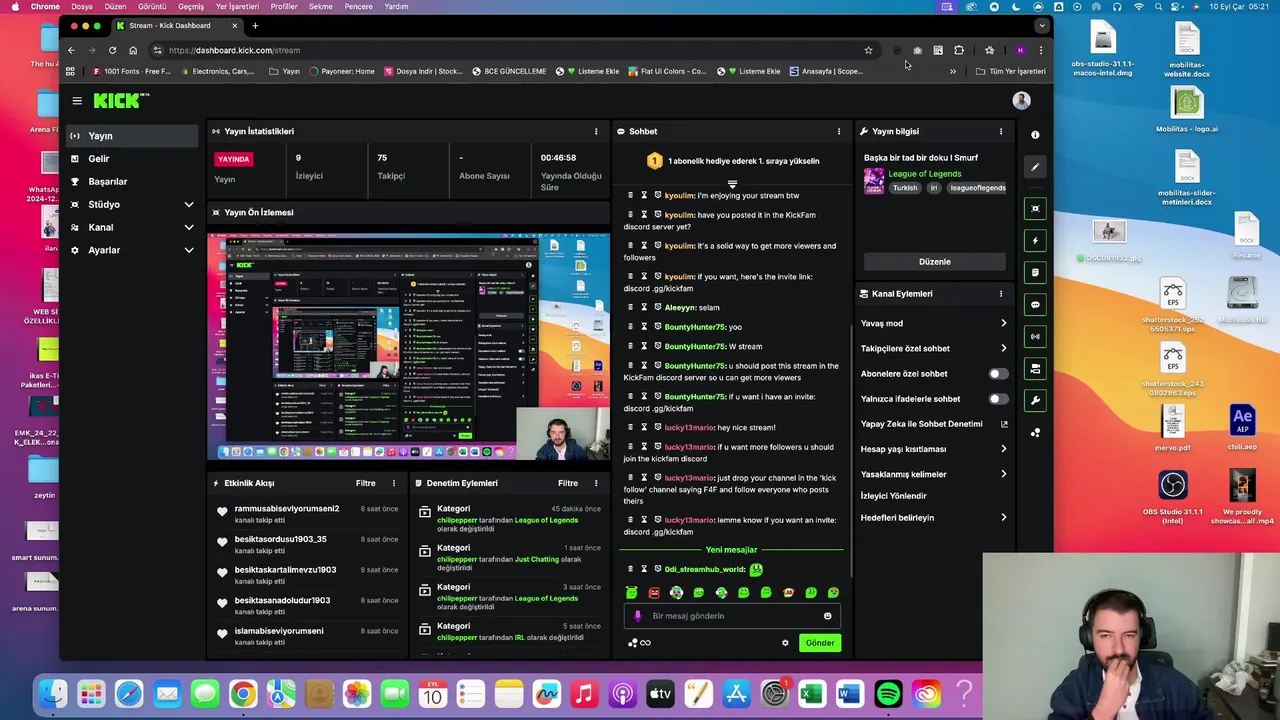Toggle the stream preview widget icon
The height and width of the screenshot is (720, 1280).
[x=1035, y=208]
